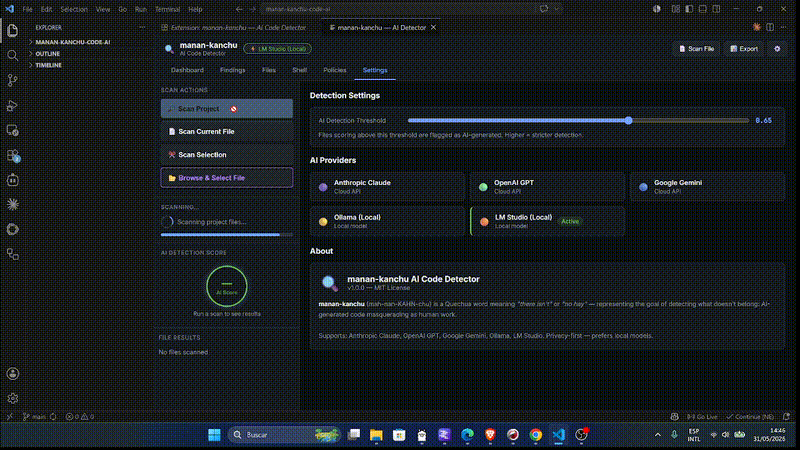Open the Source Control view
The image size is (800, 450).
coord(13,80)
